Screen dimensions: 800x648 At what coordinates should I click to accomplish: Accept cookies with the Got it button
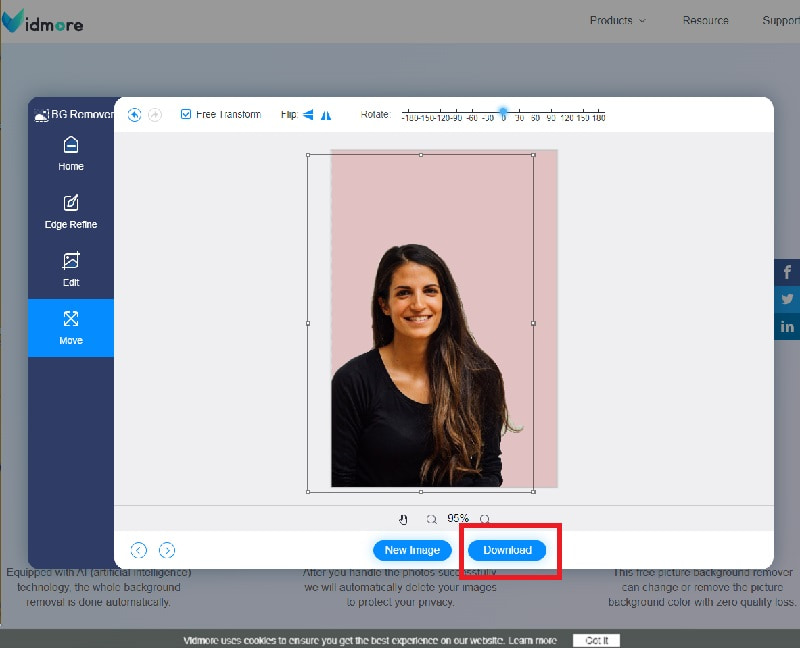[x=596, y=640]
